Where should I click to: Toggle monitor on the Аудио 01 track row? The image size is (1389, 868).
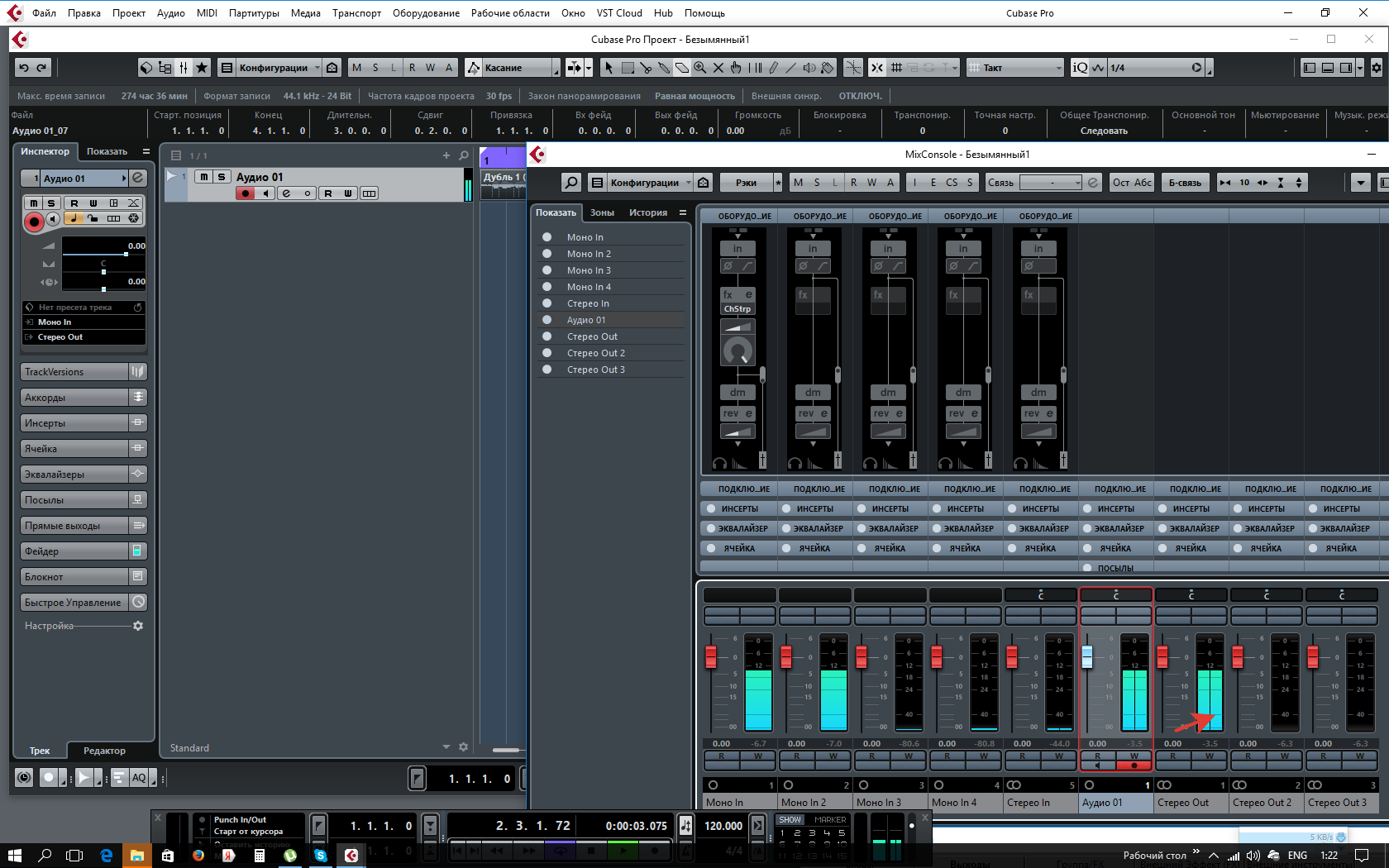(x=265, y=193)
